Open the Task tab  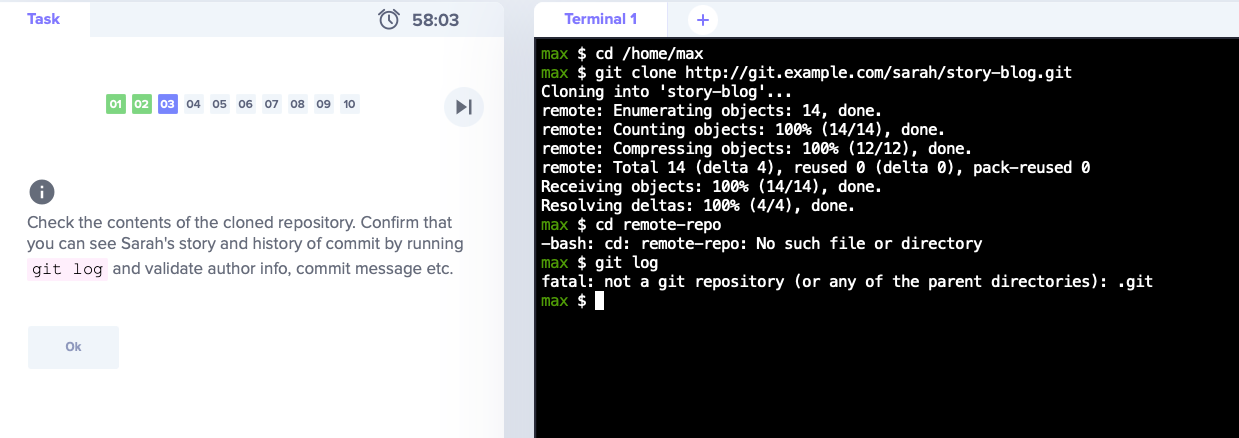[x=44, y=19]
